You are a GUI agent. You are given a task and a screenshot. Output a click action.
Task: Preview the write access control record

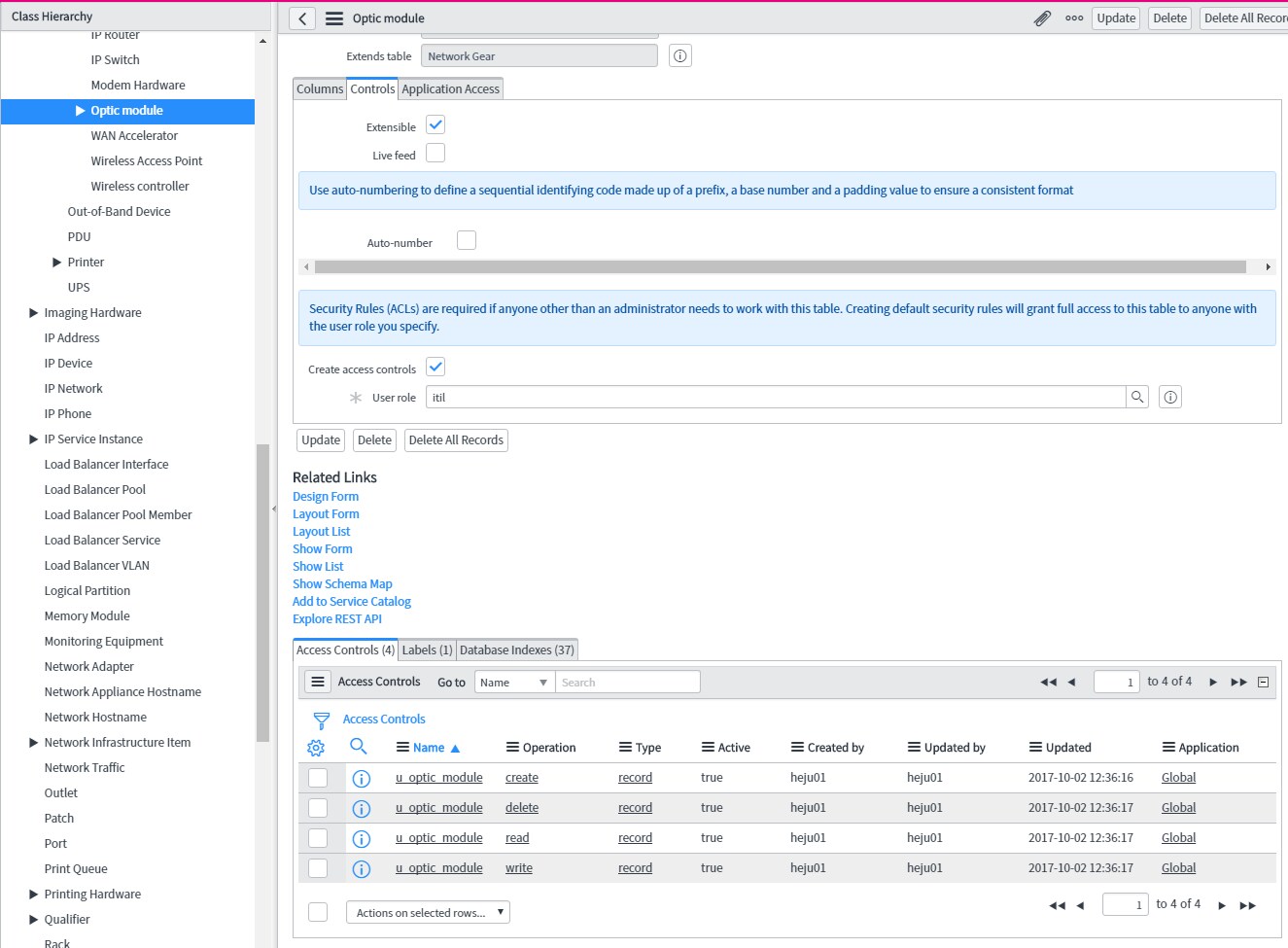click(x=362, y=869)
